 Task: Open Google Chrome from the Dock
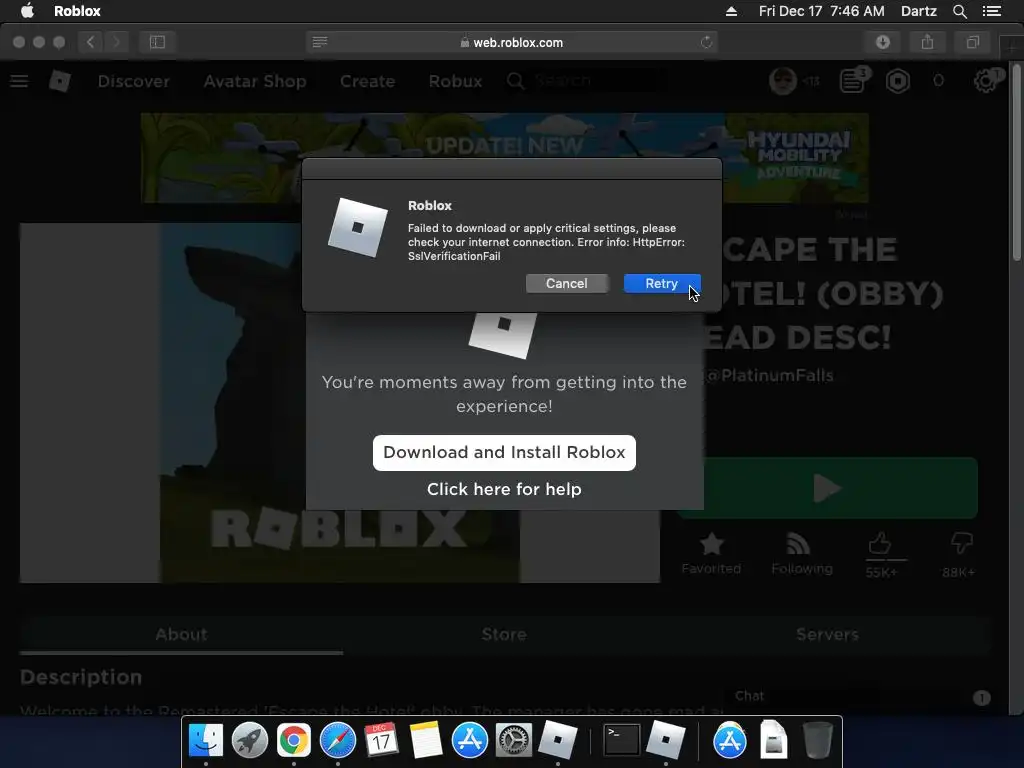pos(293,741)
